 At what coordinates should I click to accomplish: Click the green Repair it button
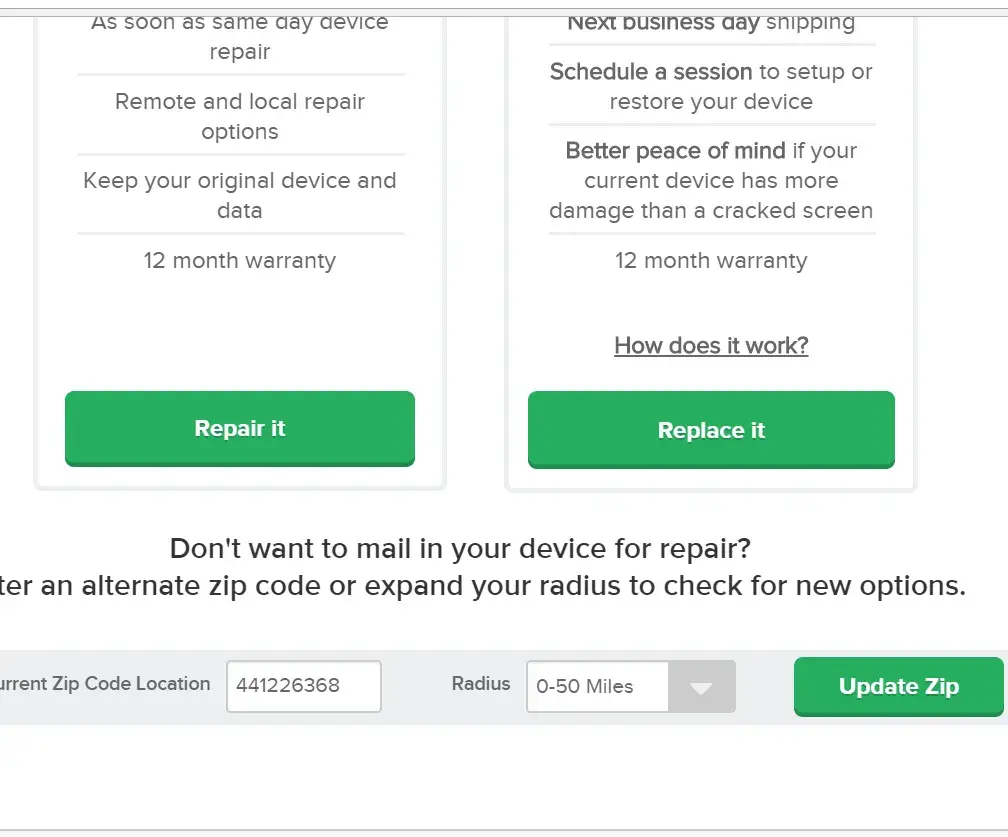coord(240,428)
